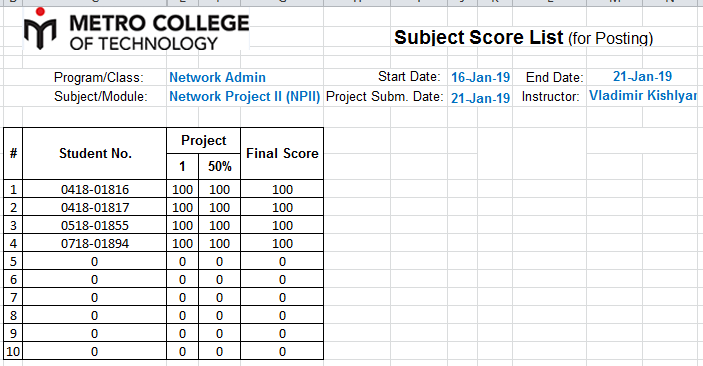
Task: Select Final Score for student 0418-01817
Action: tap(282, 207)
